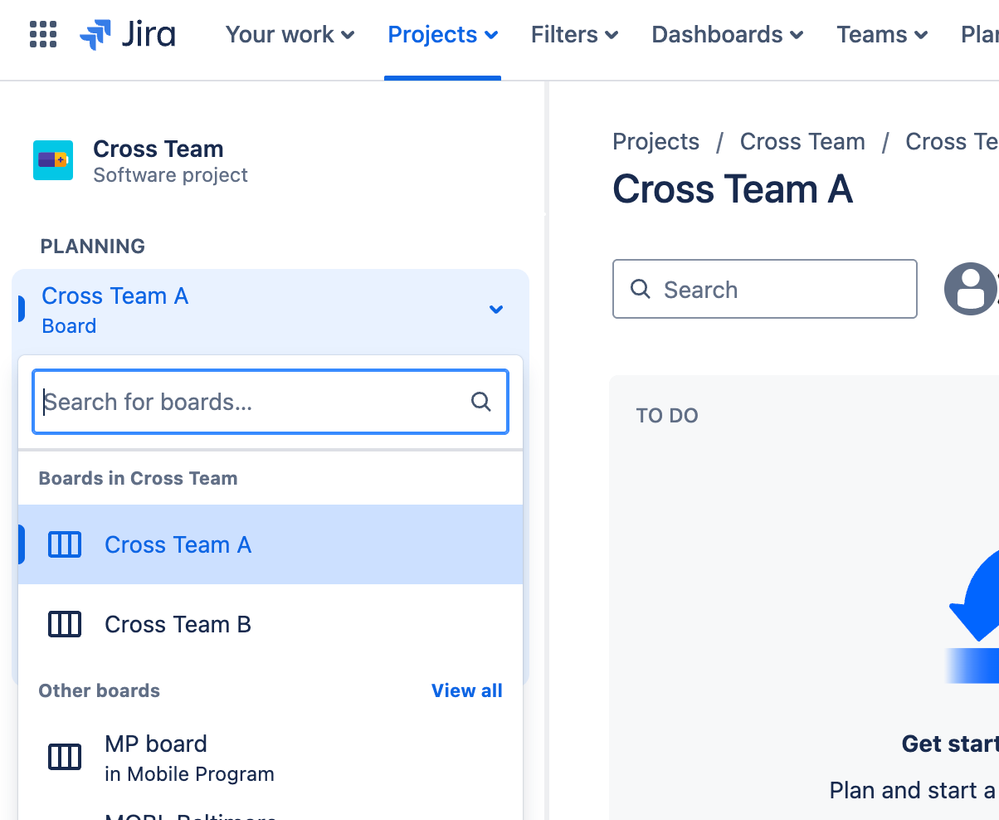Collapse the Cross Team A board switcher

tap(271, 310)
